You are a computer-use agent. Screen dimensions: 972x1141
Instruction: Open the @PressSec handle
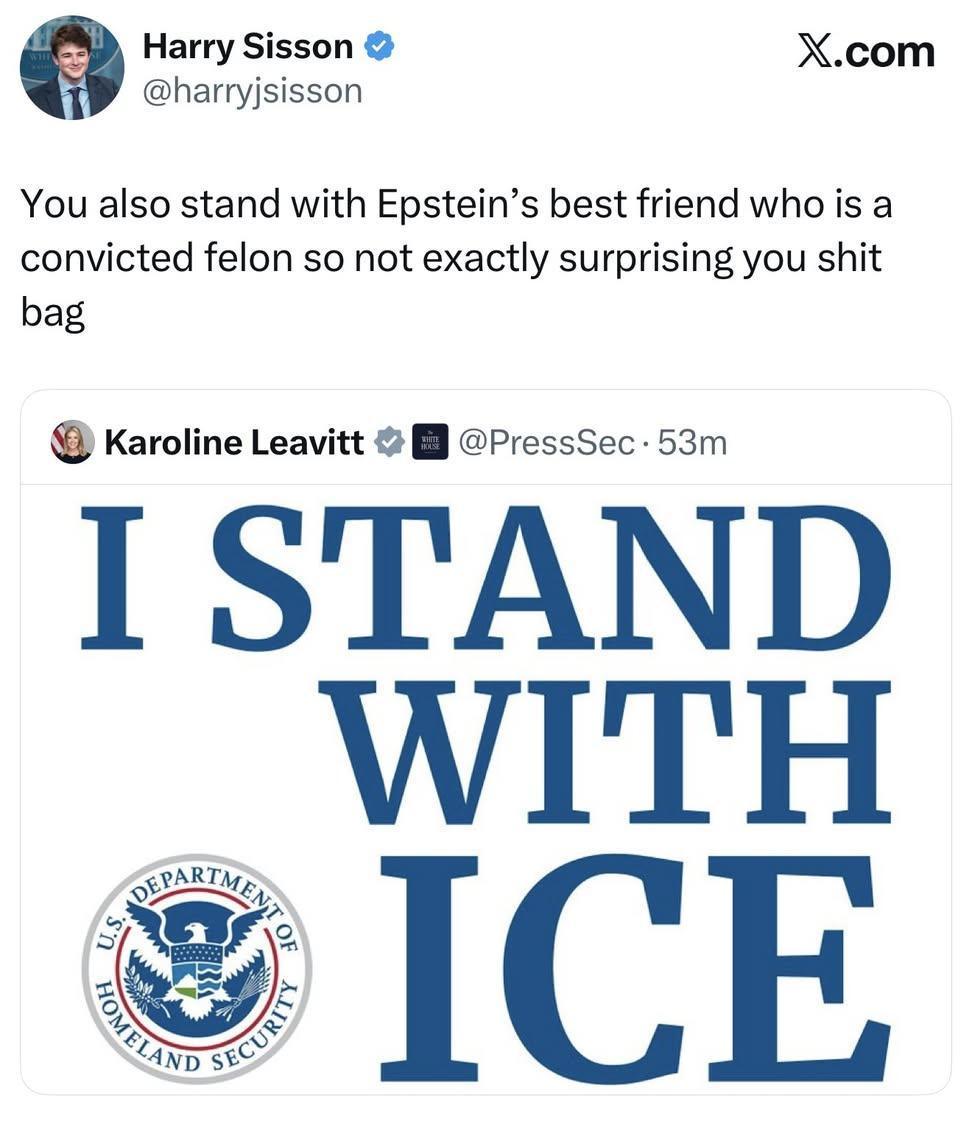[546, 441]
